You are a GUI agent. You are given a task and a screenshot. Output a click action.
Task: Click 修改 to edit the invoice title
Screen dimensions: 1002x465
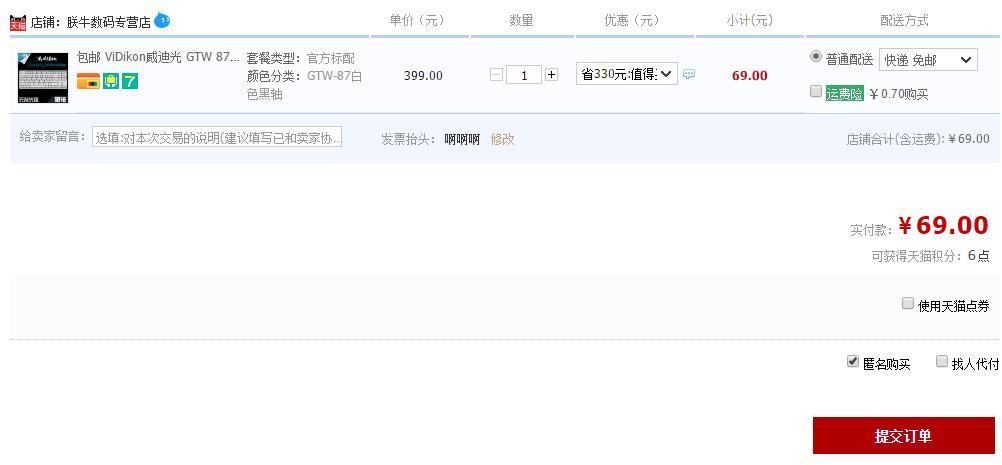pos(502,139)
